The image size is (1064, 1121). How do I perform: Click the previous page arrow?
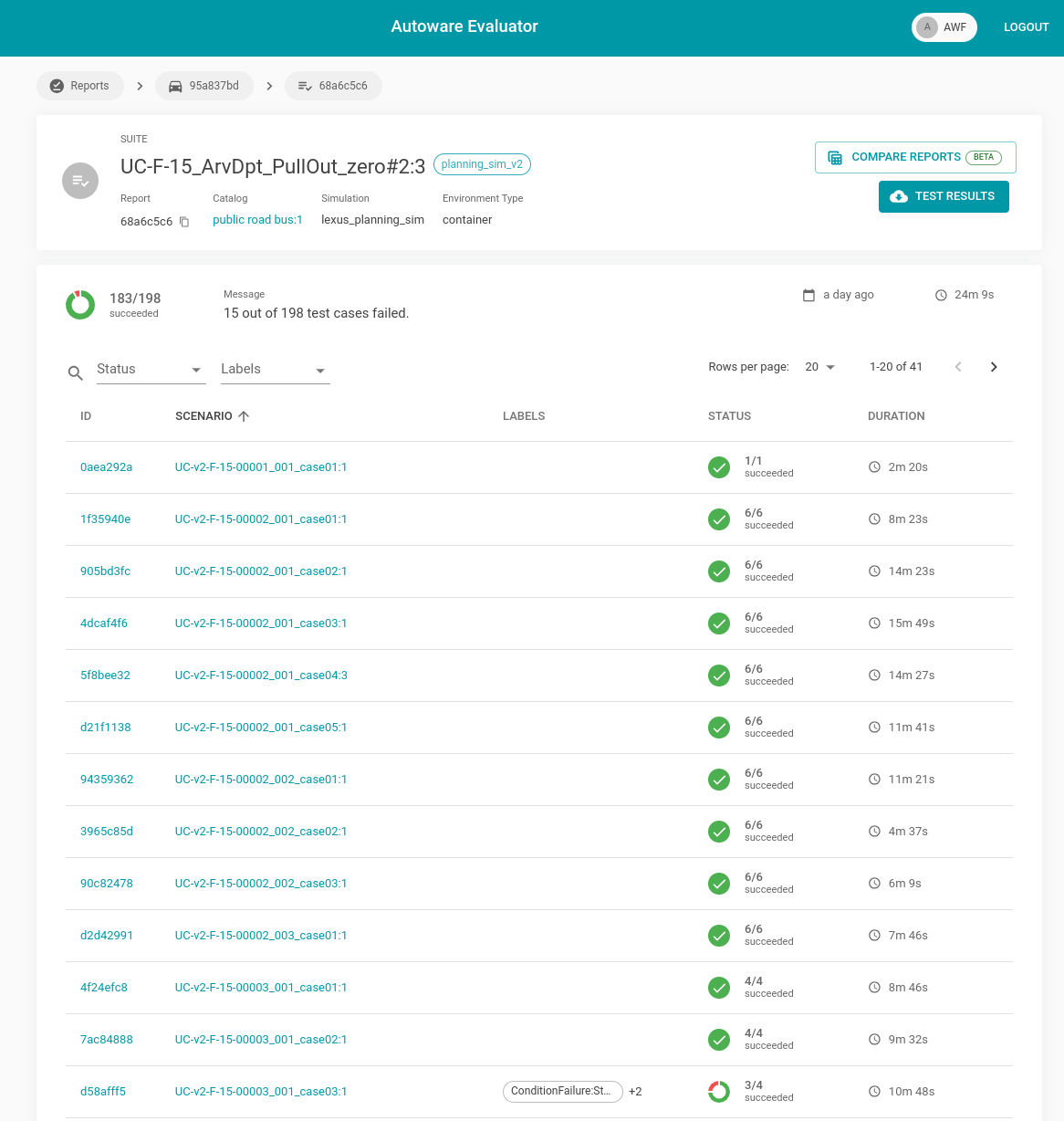[x=958, y=367]
